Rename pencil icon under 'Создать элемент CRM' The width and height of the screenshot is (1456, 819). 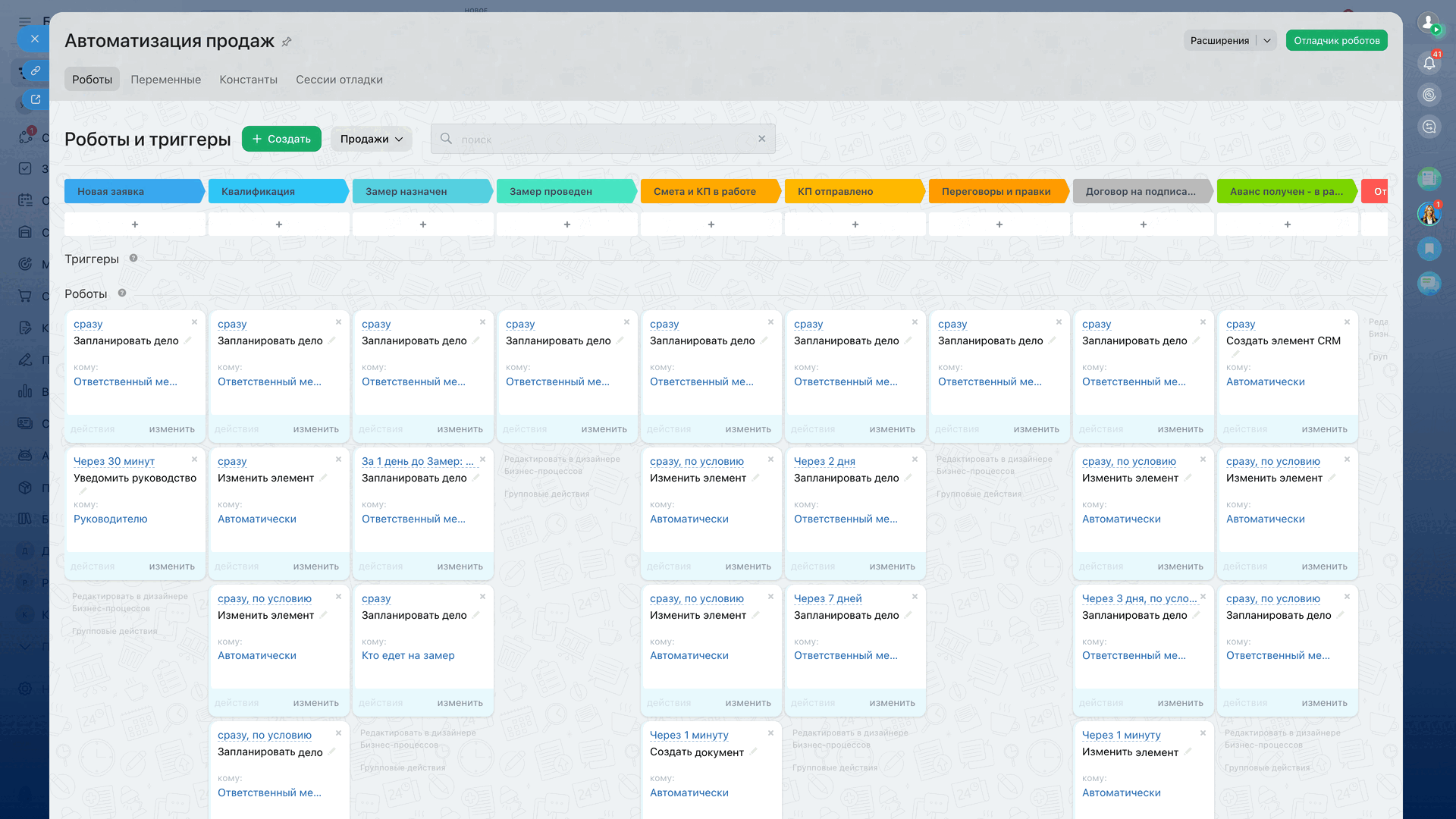click(1235, 354)
